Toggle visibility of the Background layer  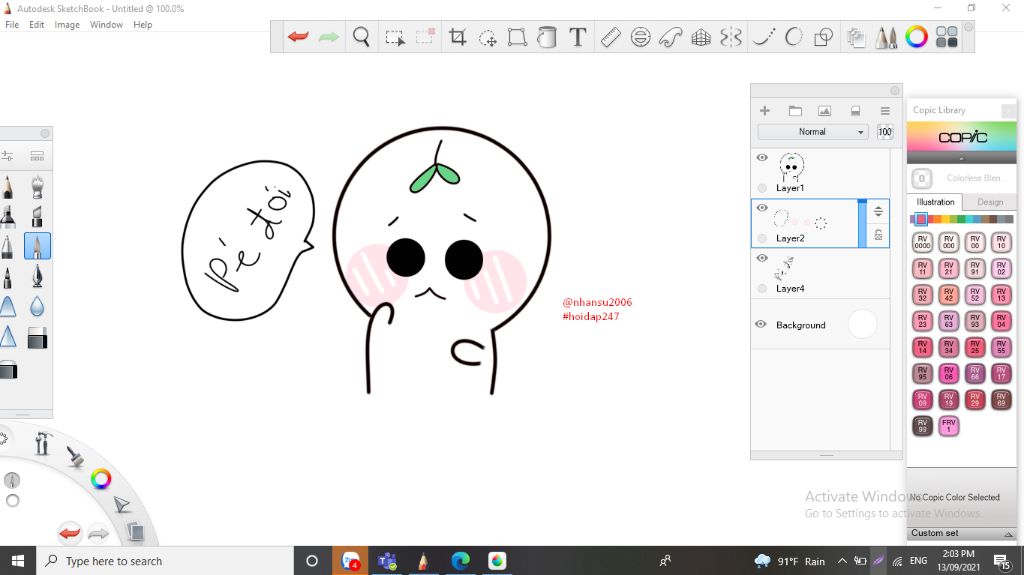pyautogui.click(x=761, y=324)
